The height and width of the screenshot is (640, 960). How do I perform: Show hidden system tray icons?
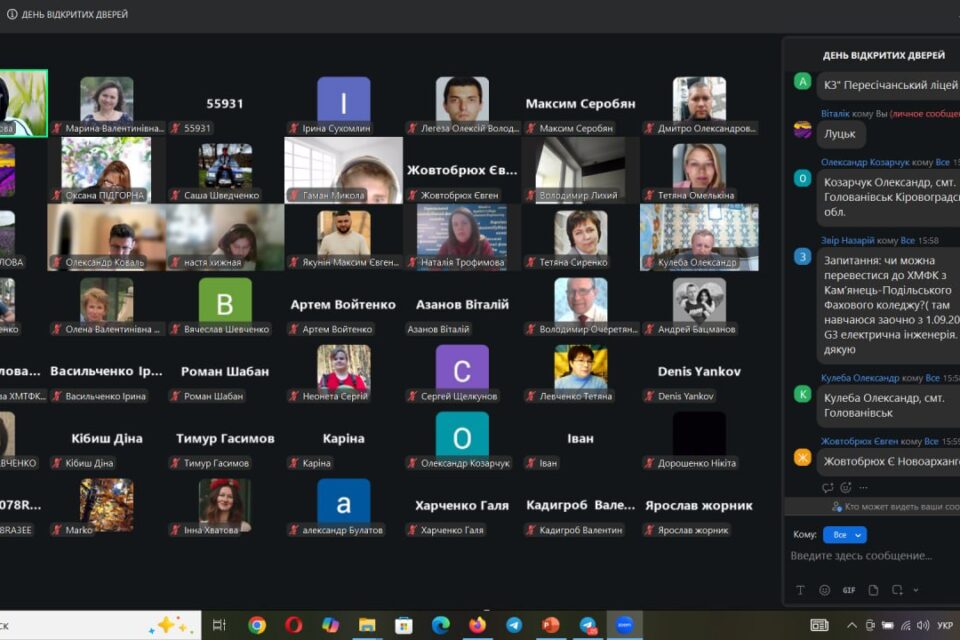[852, 625]
